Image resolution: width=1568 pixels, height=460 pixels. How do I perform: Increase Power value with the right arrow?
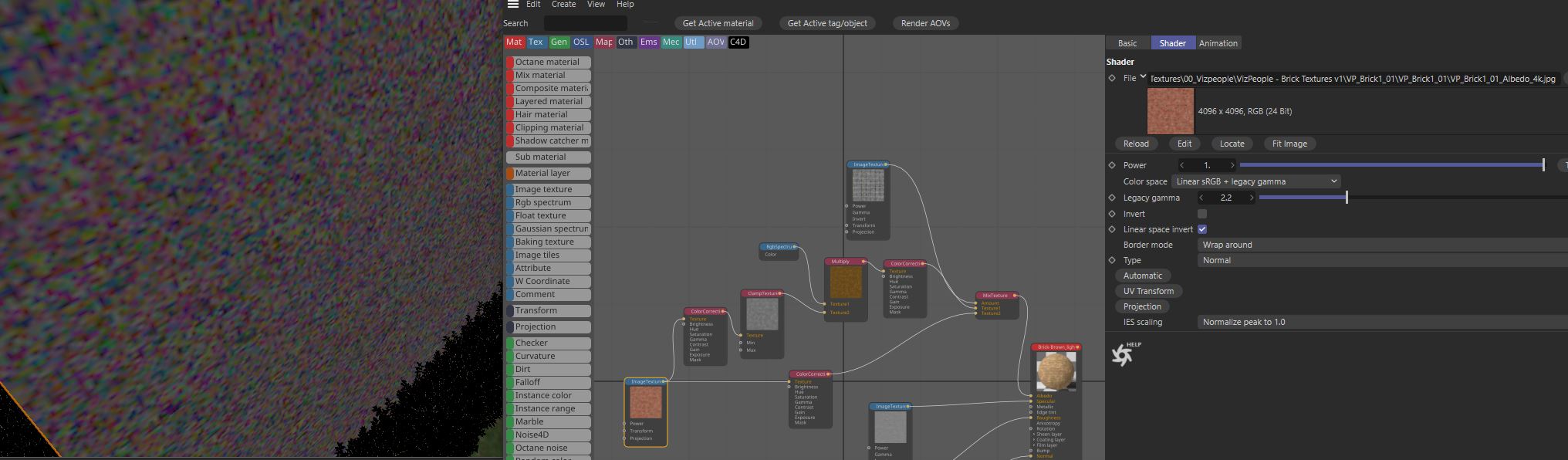(1232, 165)
